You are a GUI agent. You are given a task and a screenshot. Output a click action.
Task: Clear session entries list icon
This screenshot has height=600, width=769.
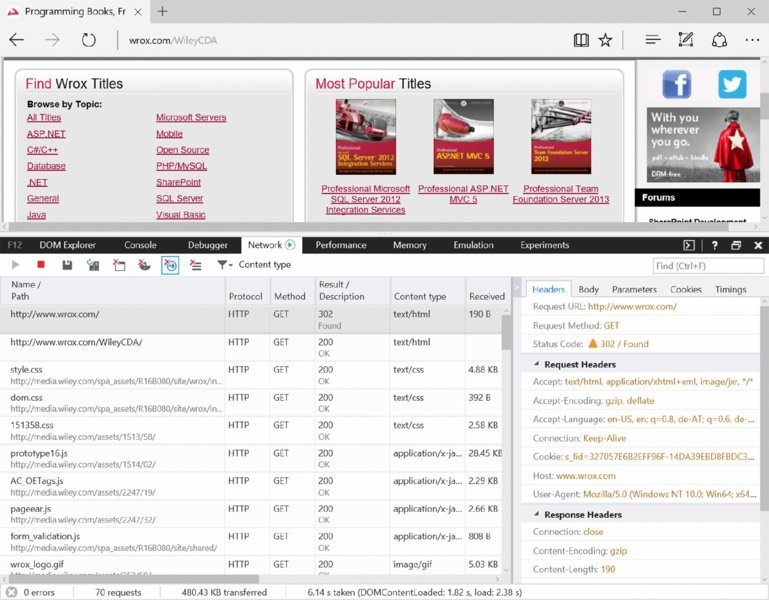coord(196,265)
